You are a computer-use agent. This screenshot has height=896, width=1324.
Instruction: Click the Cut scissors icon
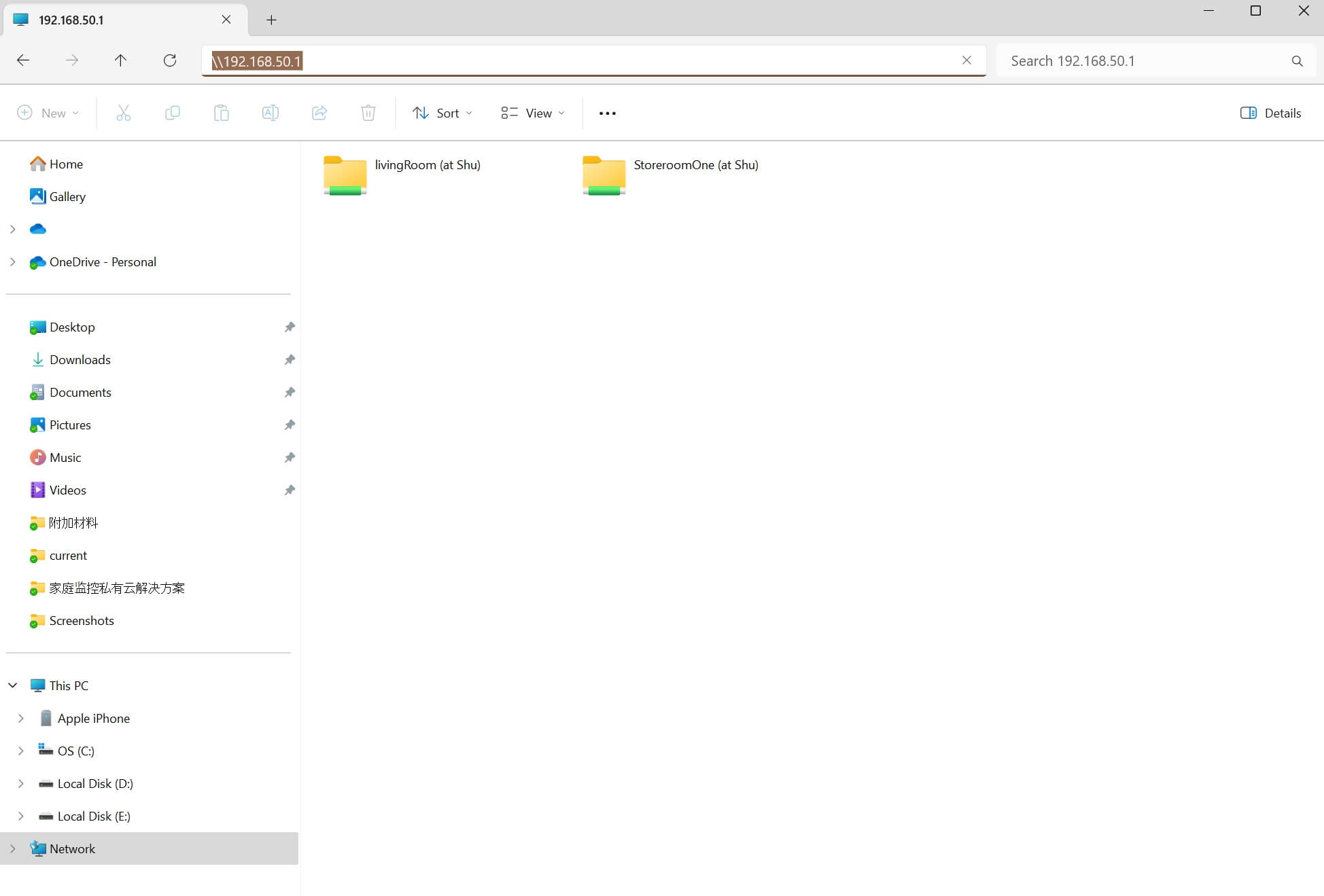click(x=123, y=113)
